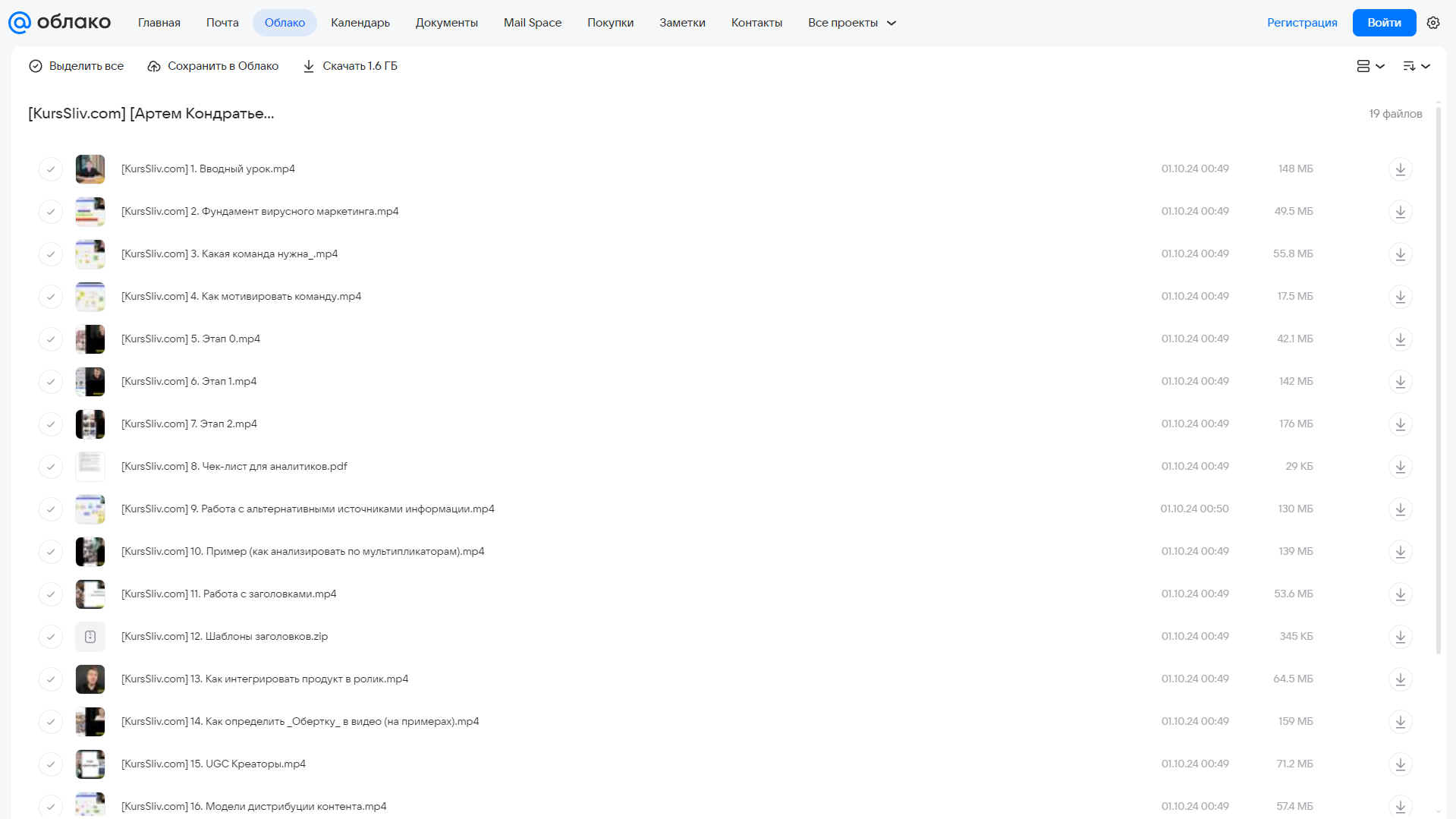This screenshot has height=819, width=1456.
Task: Click download icon for Этап 2.mp4
Action: click(x=1400, y=424)
